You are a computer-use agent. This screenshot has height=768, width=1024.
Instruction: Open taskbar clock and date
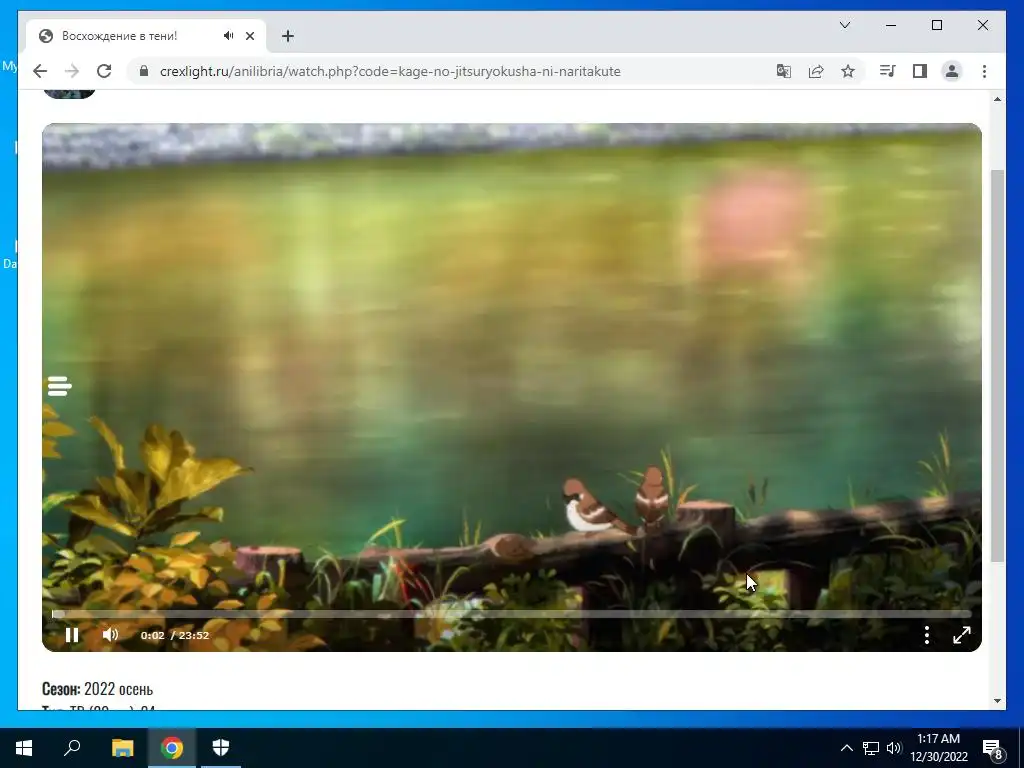coord(939,748)
